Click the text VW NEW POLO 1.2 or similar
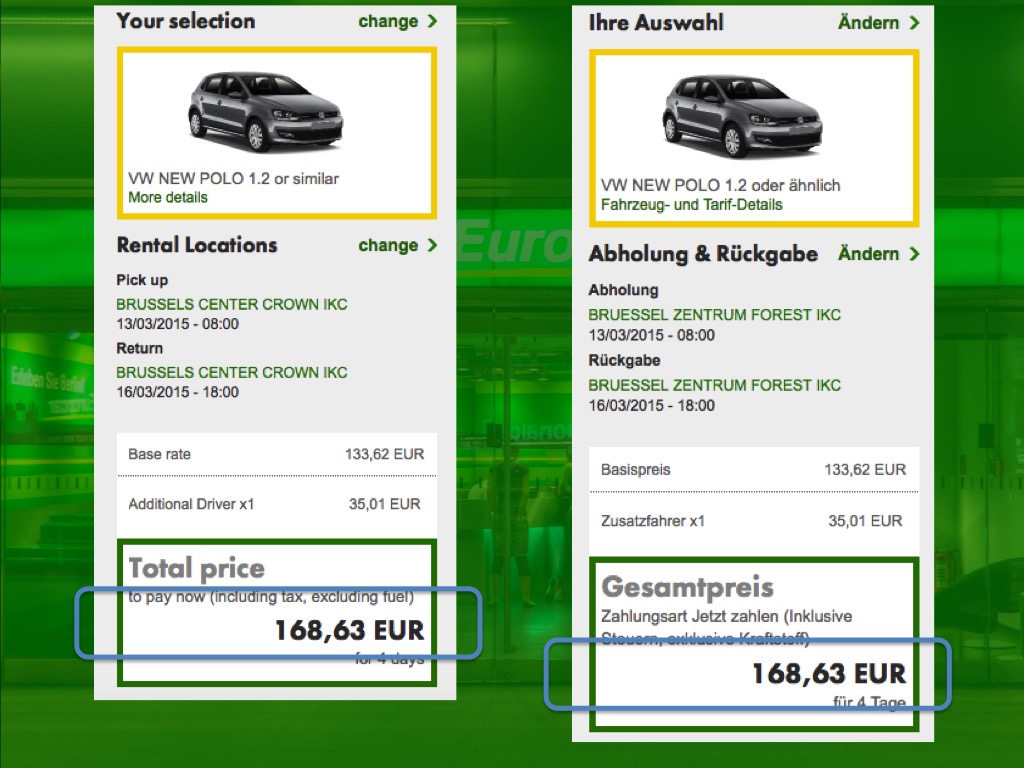The width and height of the screenshot is (1024, 768). click(x=233, y=179)
